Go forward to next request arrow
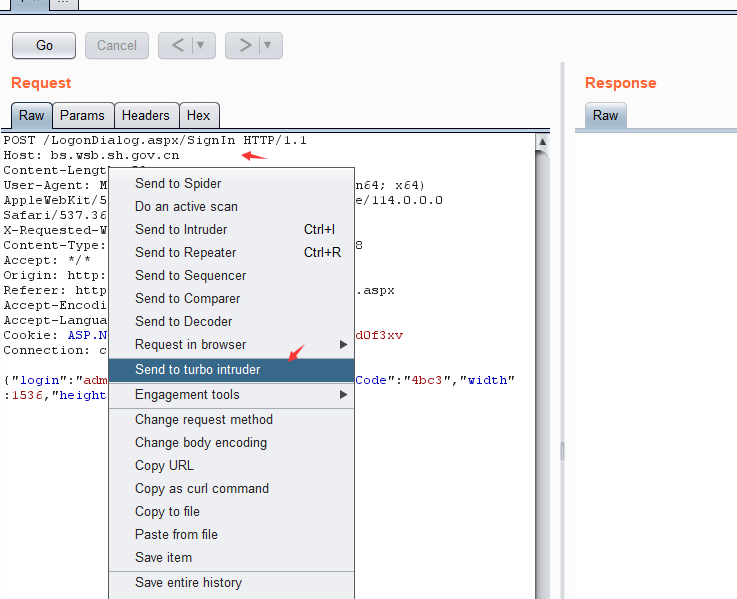This screenshot has height=599, width=737. [243, 45]
